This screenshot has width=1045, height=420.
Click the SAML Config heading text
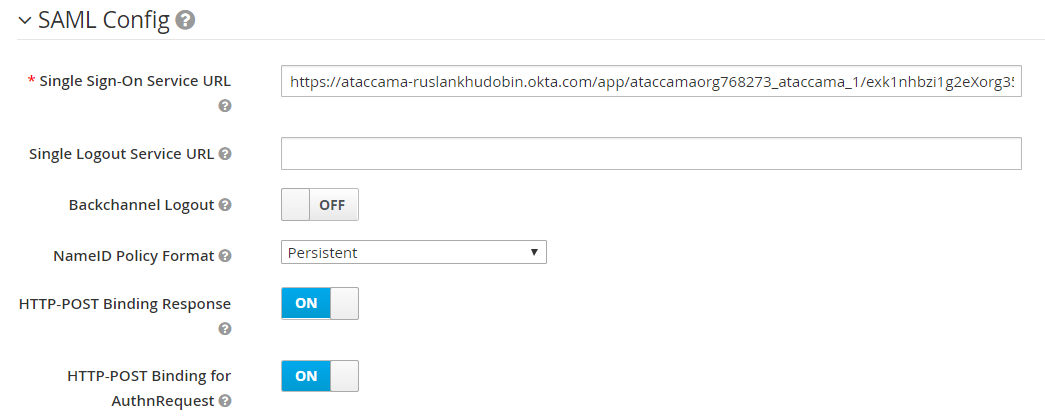(103, 20)
